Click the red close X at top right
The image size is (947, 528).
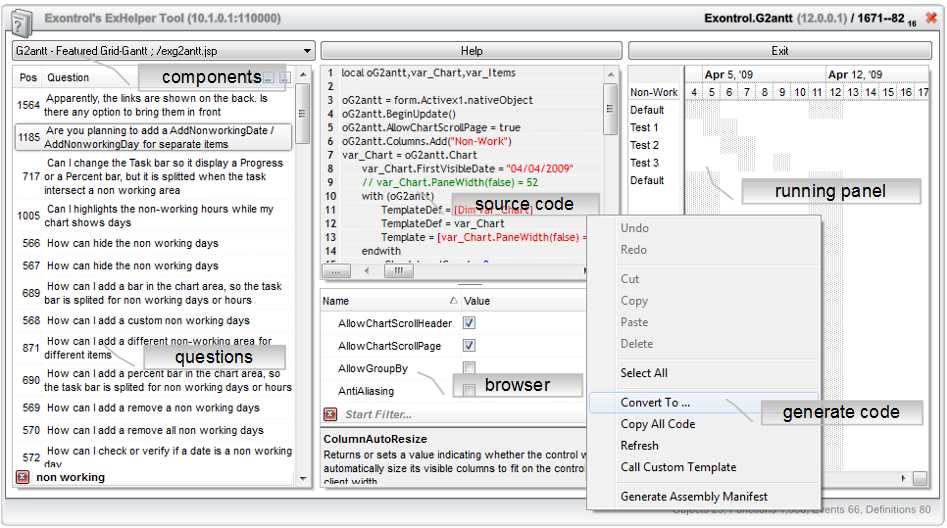(931, 18)
